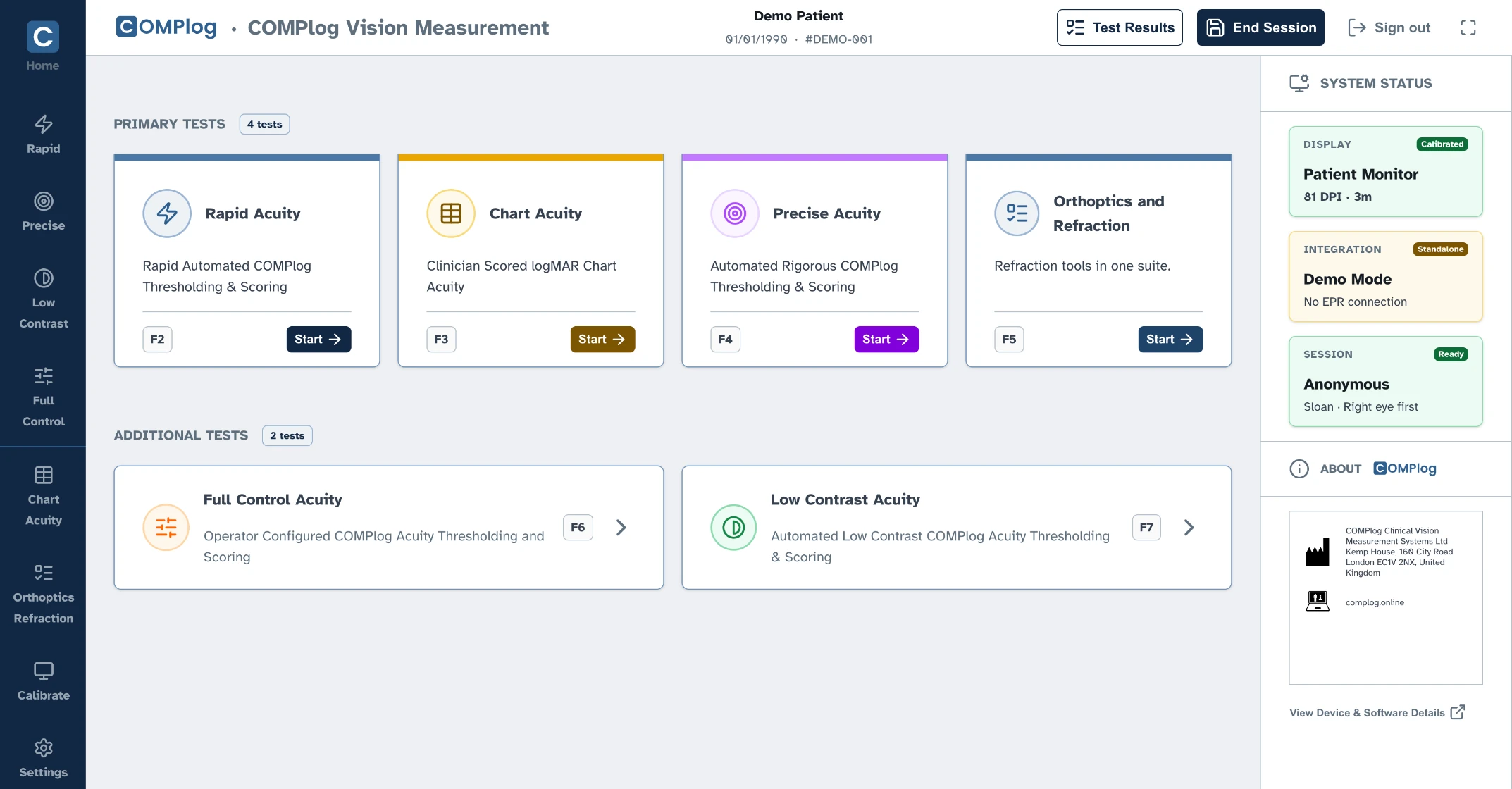Click Full Control Acuity sliders card icon
Image resolution: width=1512 pixels, height=789 pixels.
point(166,528)
